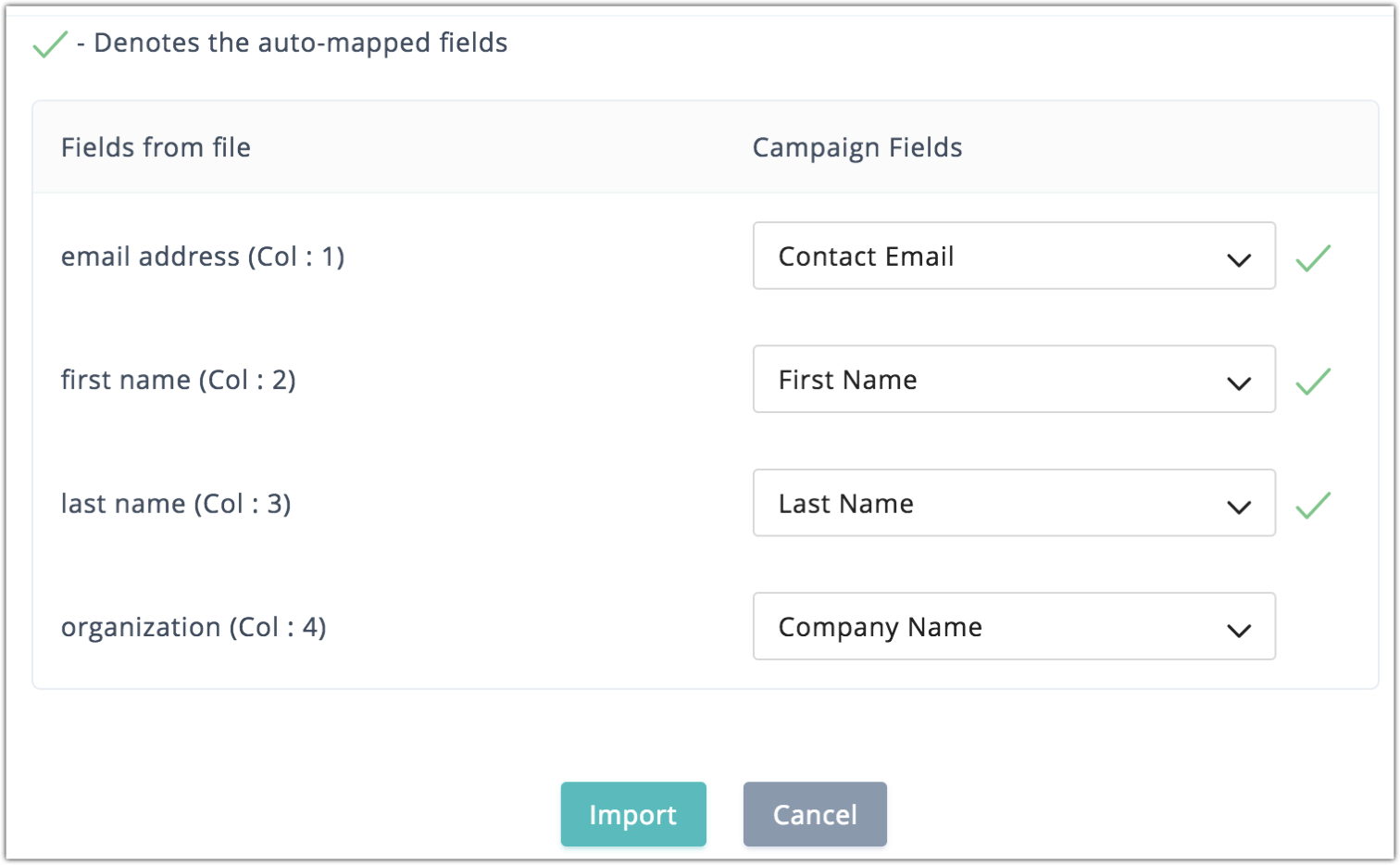Click the green checkmark in the legend
The width and height of the screenshot is (1400, 865).
tap(50, 44)
